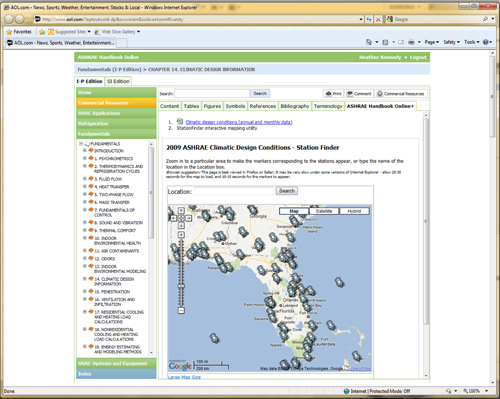Open Suggested Sites dropdown

coord(69,32)
